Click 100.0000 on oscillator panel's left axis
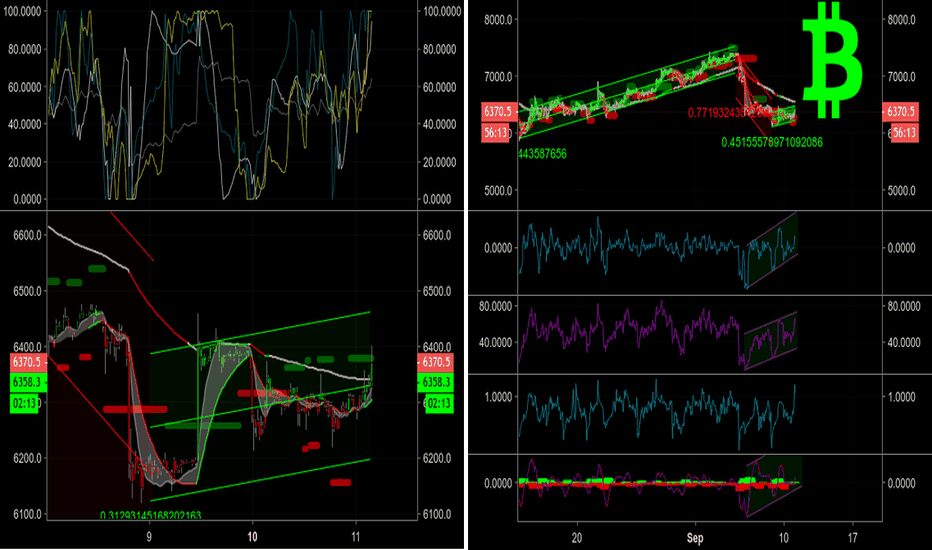 (x=23, y=11)
